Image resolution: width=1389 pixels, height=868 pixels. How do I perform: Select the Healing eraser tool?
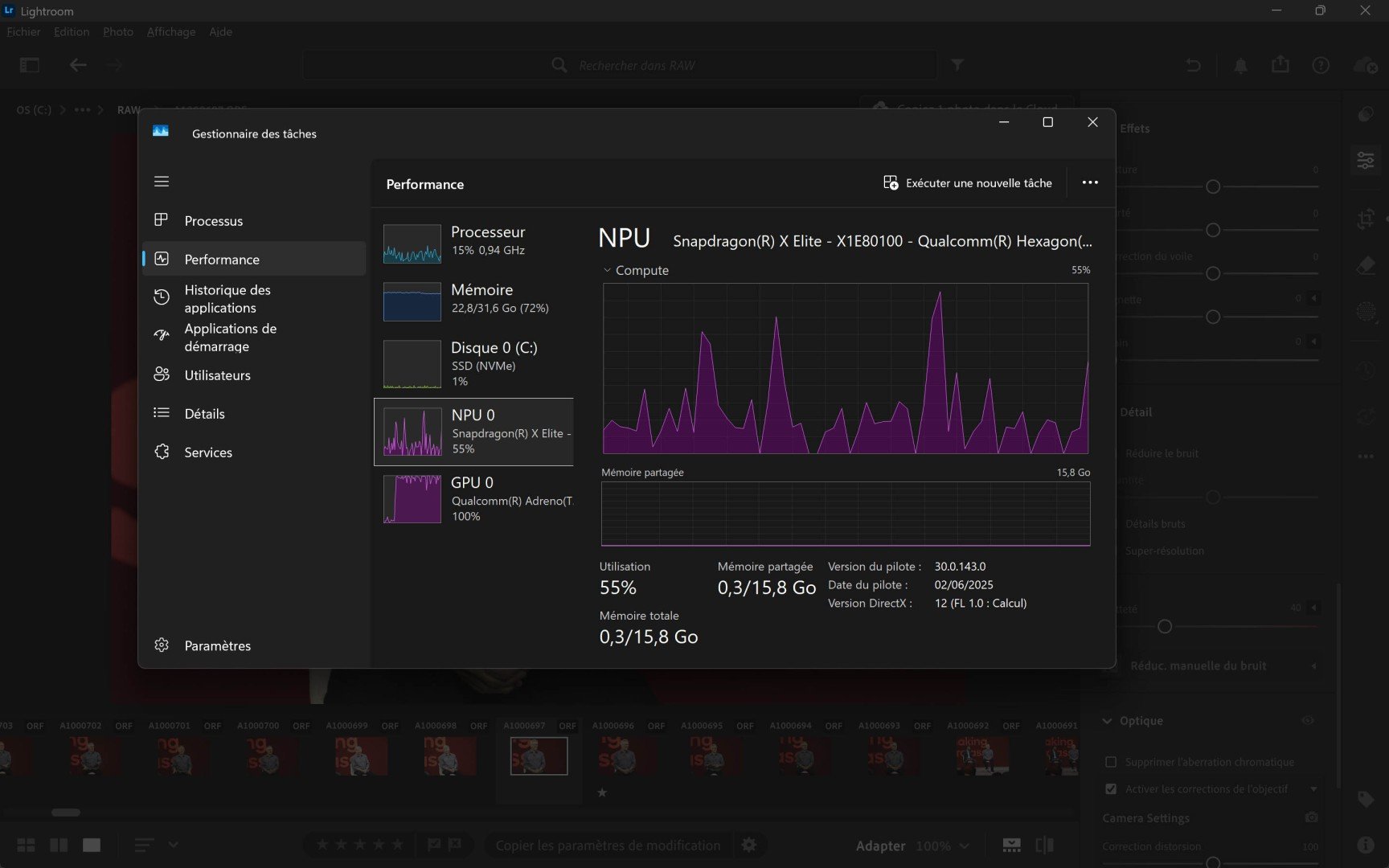click(1366, 265)
